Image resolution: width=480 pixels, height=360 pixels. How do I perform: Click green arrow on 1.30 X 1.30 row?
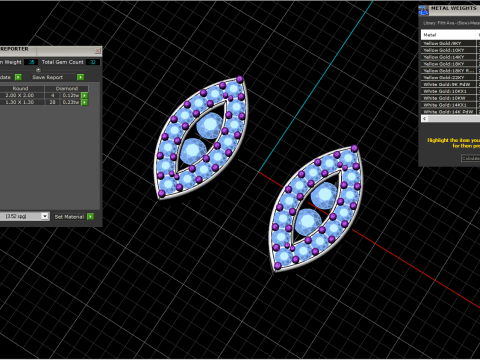point(85,102)
